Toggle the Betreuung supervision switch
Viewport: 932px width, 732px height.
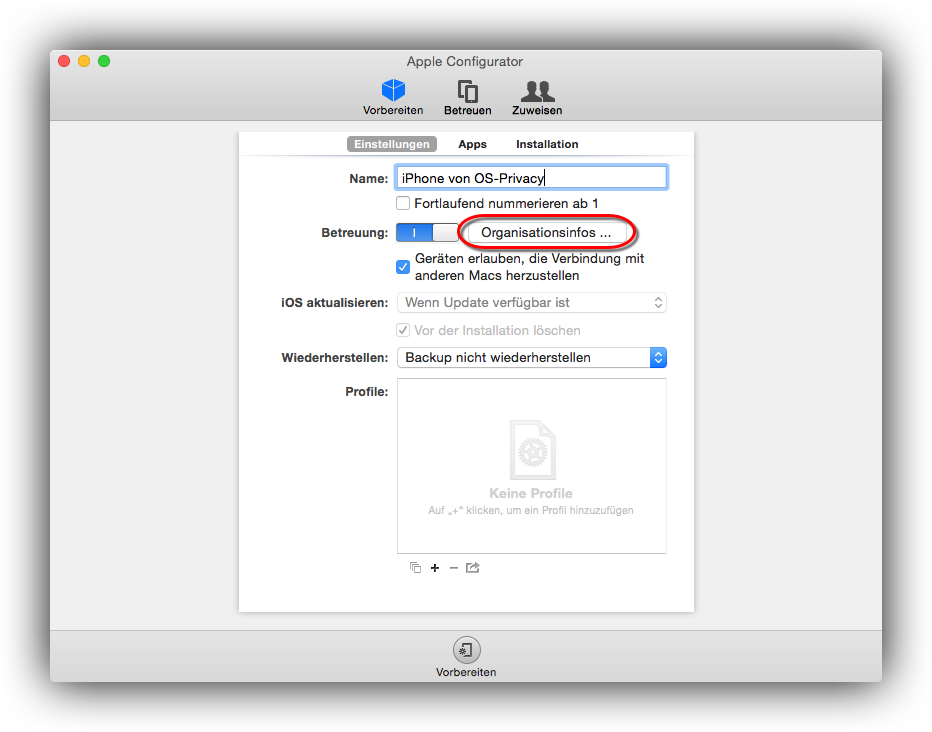[427, 232]
